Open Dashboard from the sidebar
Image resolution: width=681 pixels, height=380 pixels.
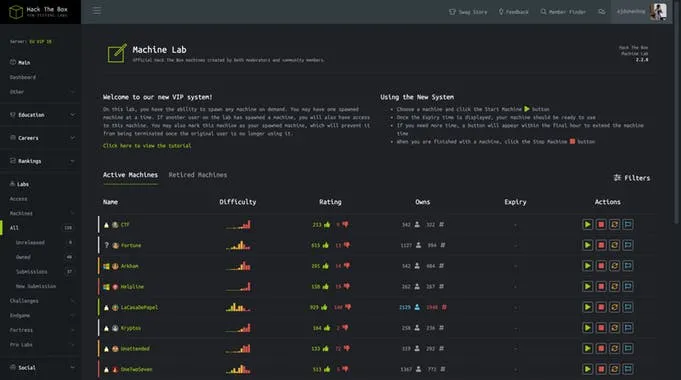click(x=23, y=77)
